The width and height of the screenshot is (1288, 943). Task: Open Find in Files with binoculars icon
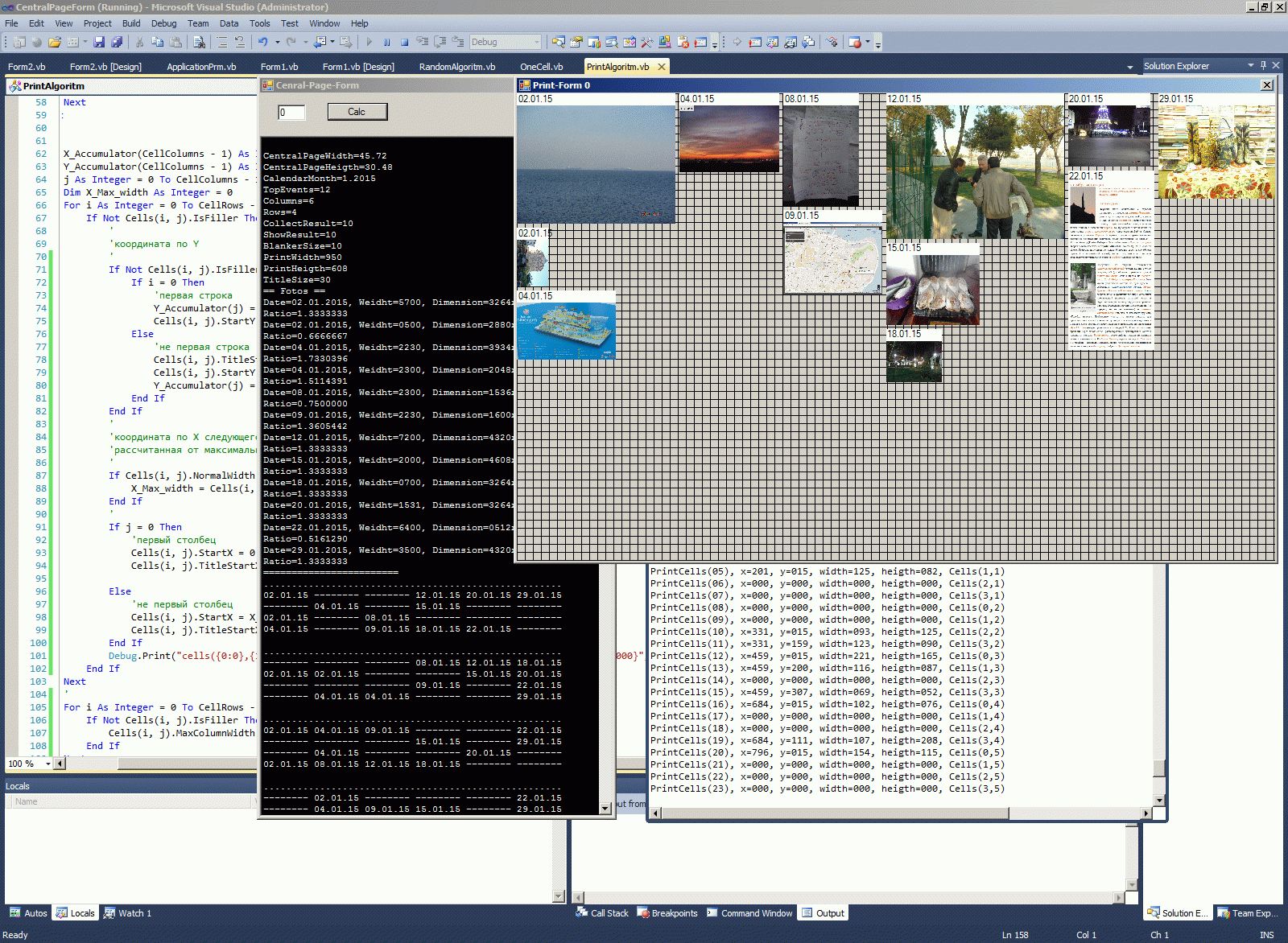click(199, 42)
